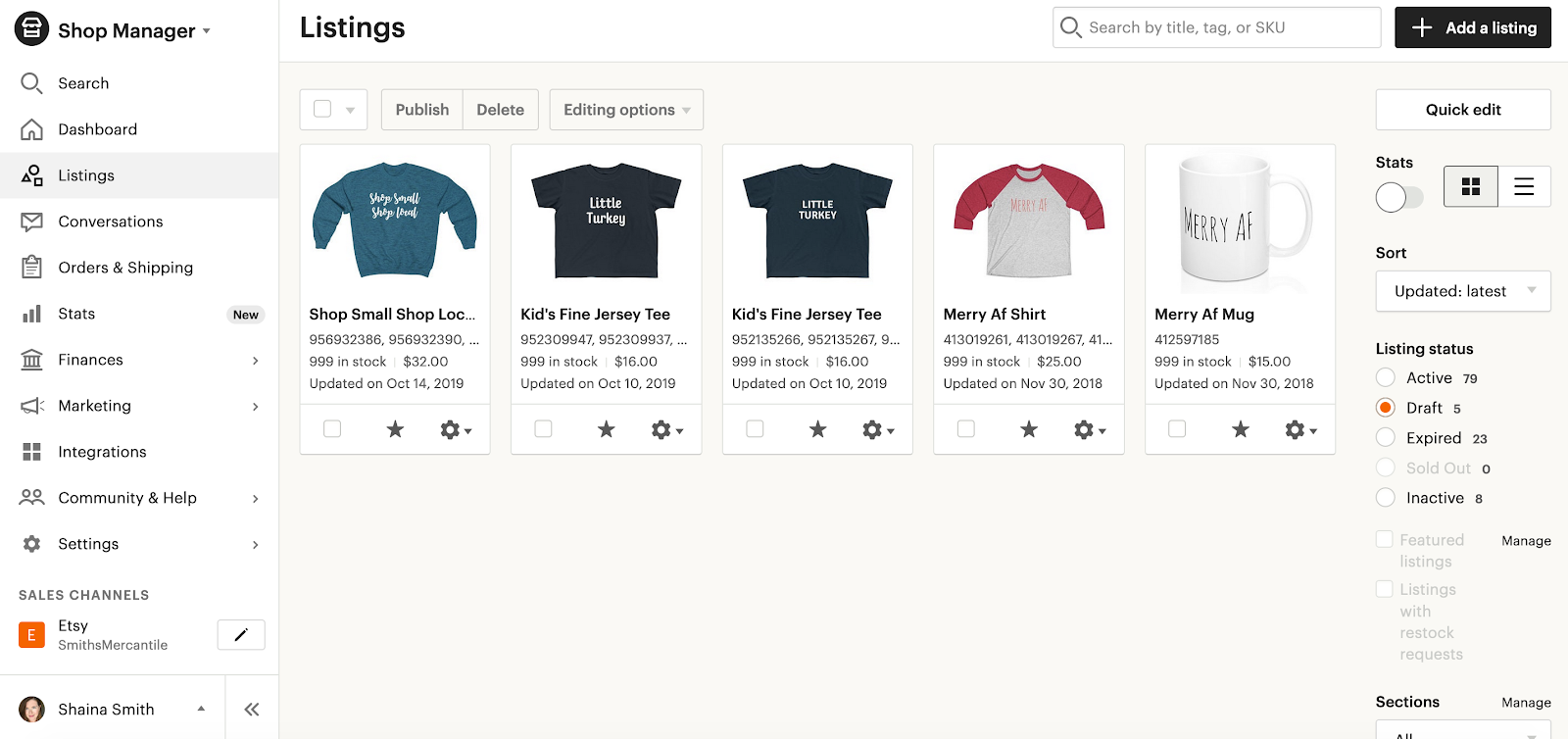Star the Shop Small Shop Local listing

[395, 429]
